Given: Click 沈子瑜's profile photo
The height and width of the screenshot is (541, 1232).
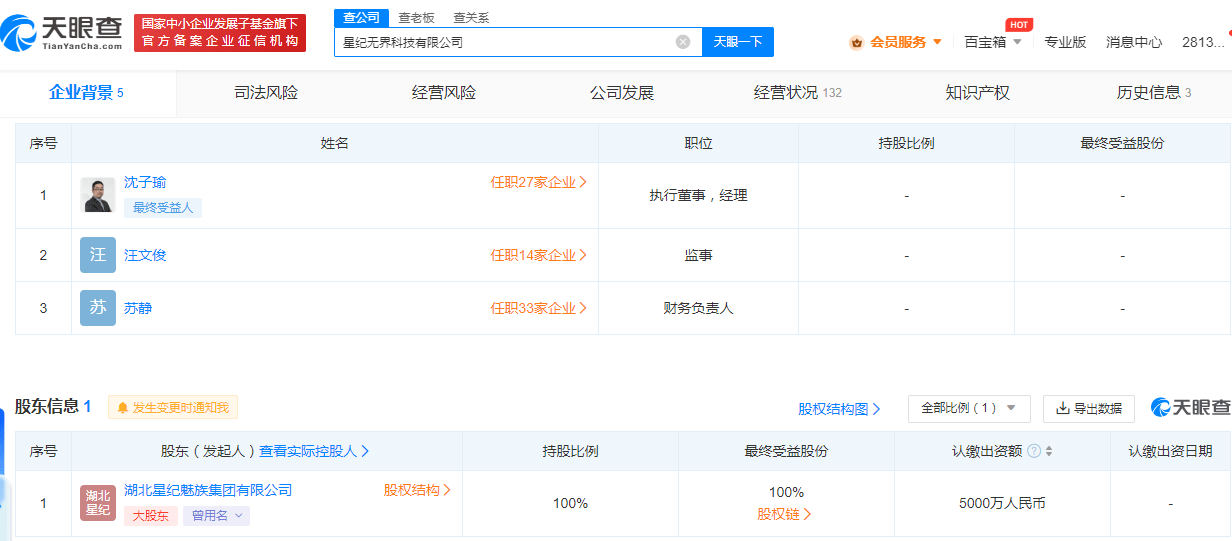Looking at the screenshot, I should point(98,195).
